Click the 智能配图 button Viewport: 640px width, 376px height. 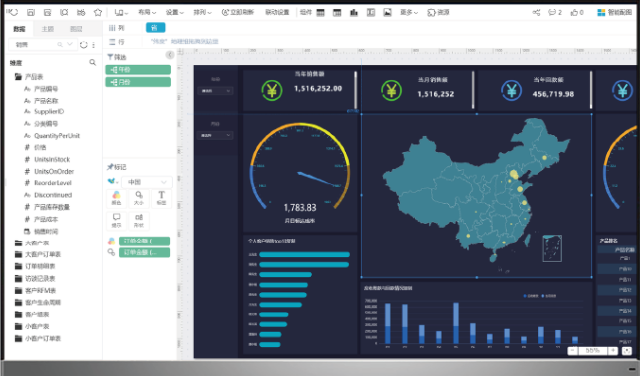click(615, 13)
